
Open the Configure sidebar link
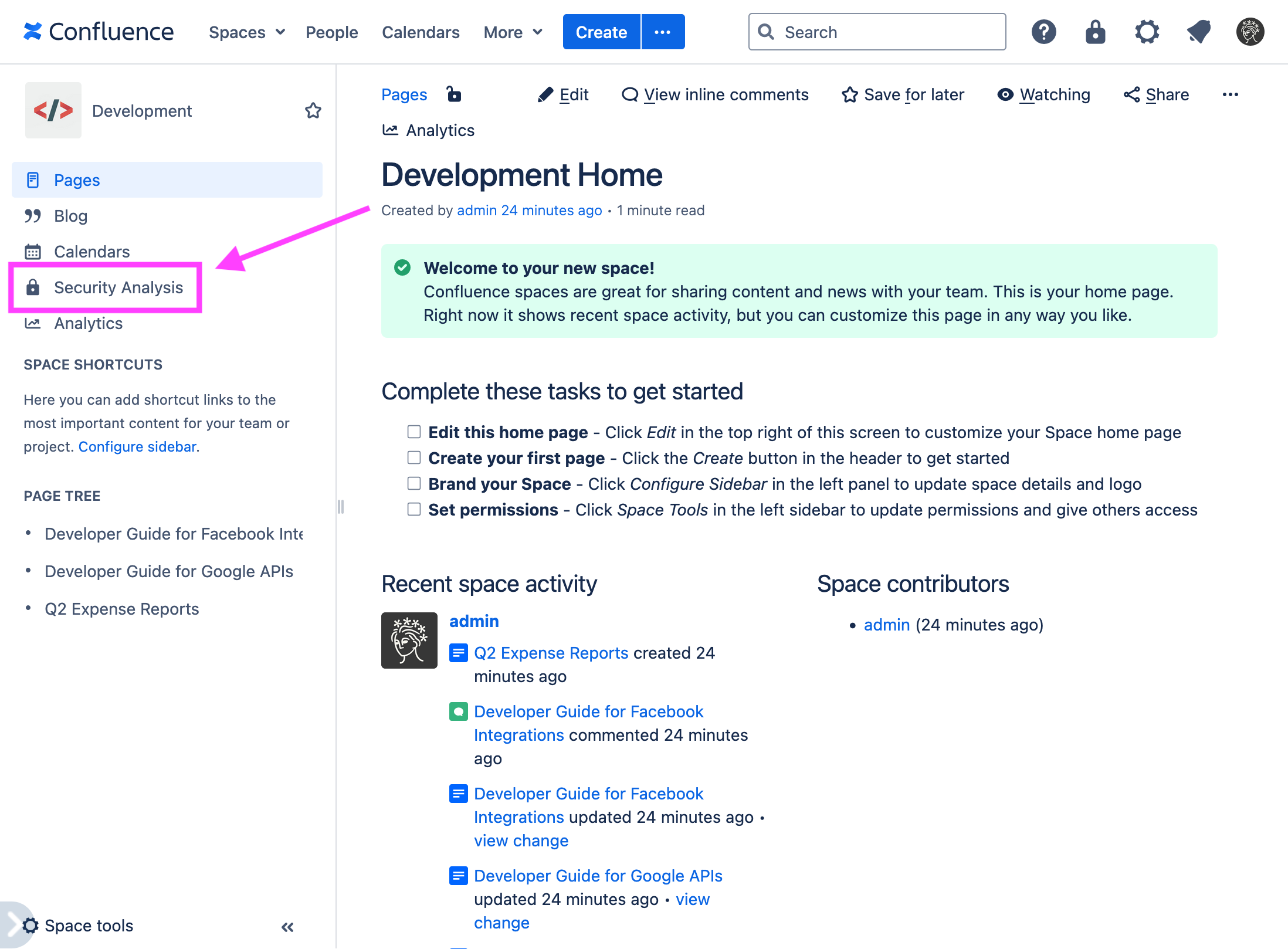pos(137,446)
